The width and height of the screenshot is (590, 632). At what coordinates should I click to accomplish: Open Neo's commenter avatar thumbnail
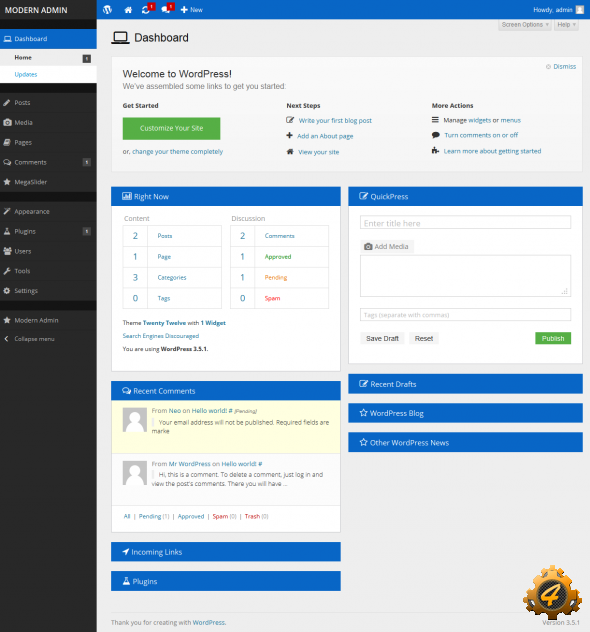click(135, 420)
